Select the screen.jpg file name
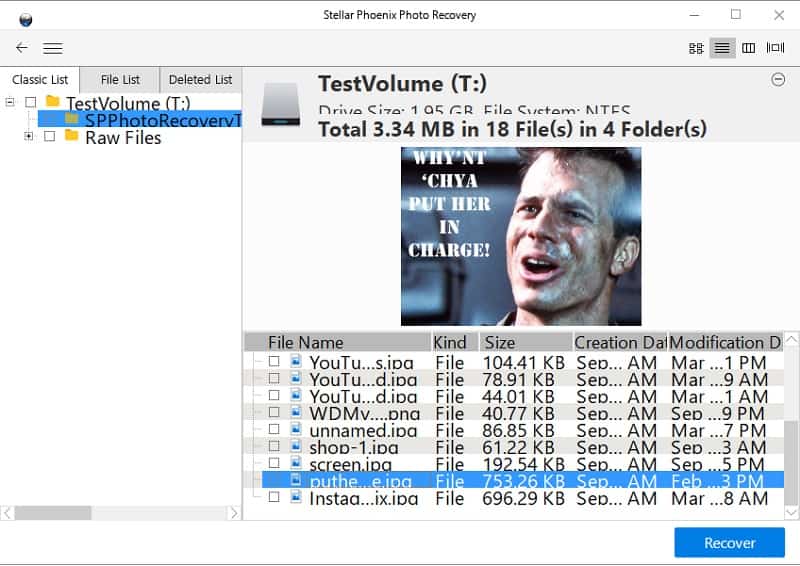This screenshot has height=566, width=800. [351, 464]
